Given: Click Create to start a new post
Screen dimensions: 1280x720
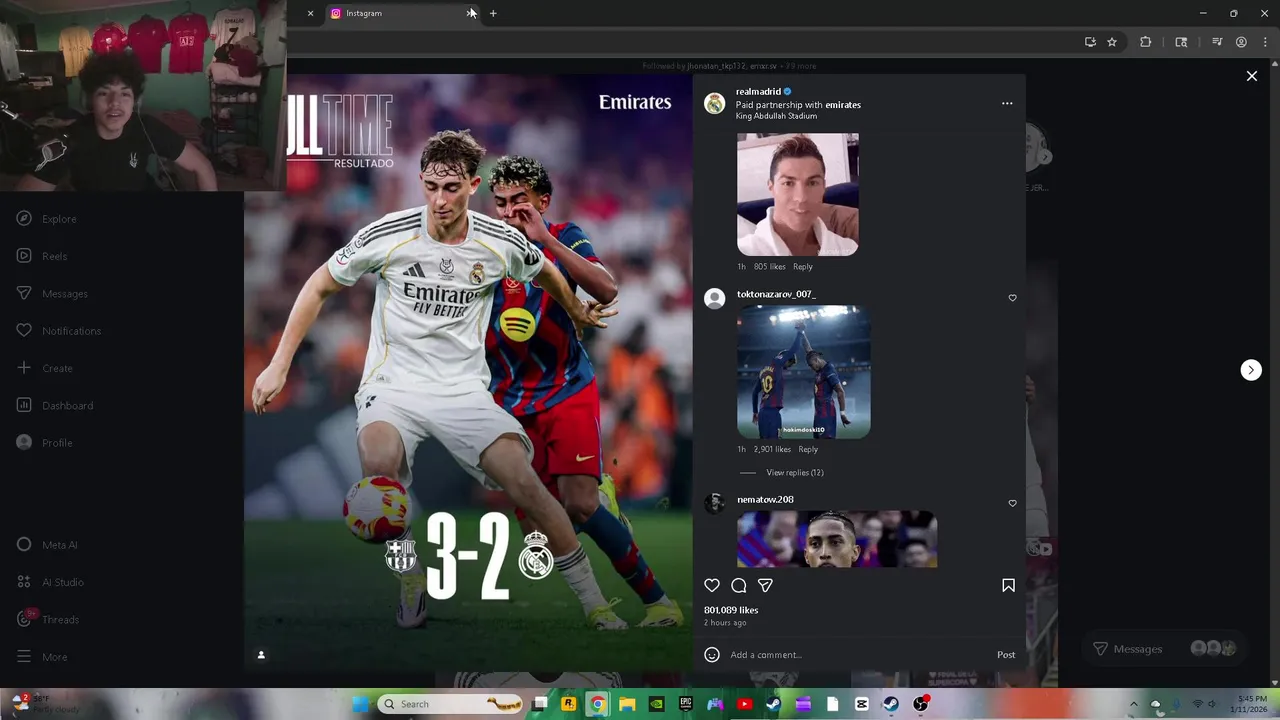Looking at the screenshot, I should point(45,368).
